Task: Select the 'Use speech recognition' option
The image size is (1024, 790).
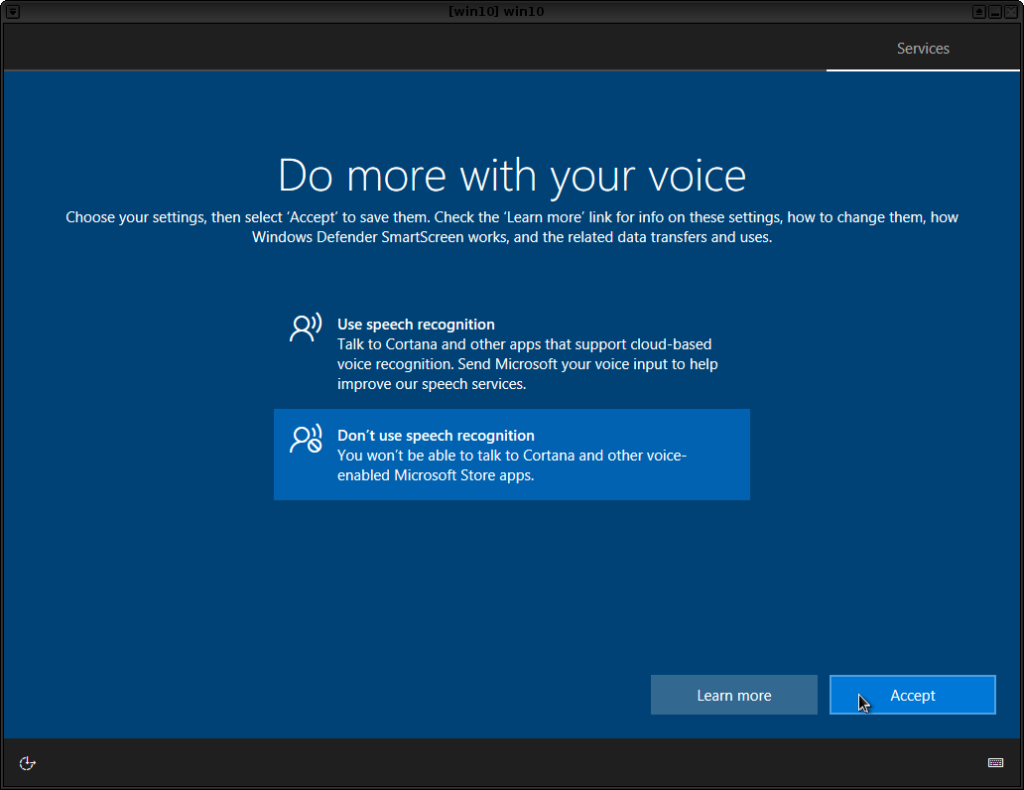Action: pyautogui.click(x=511, y=354)
